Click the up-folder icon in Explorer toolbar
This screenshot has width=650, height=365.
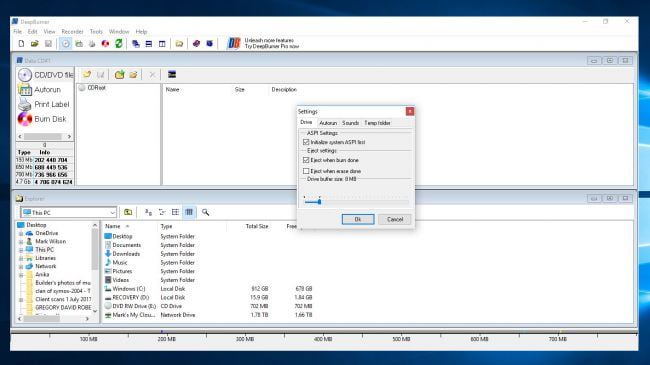point(128,212)
